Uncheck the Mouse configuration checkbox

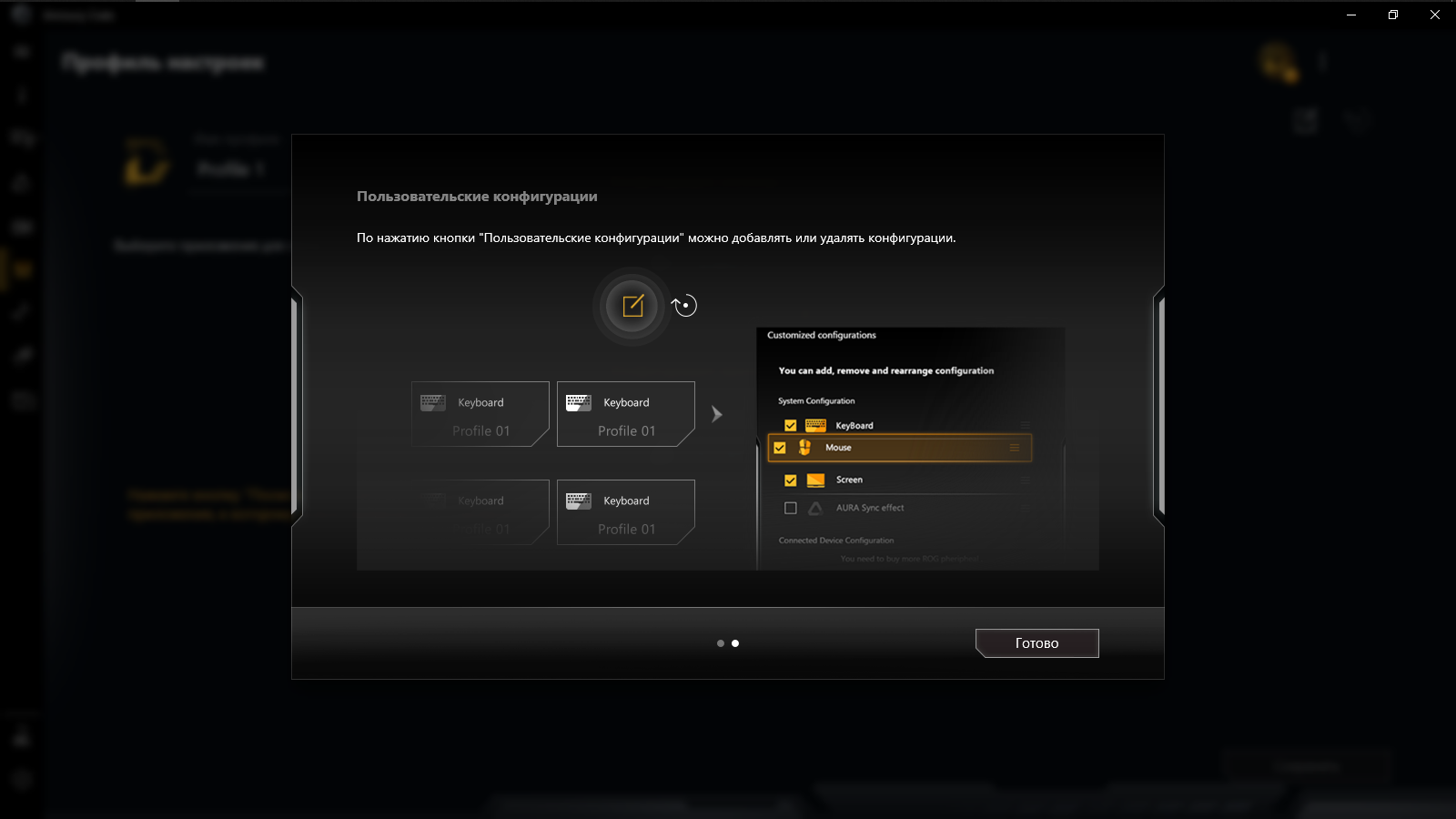pos(780,447)
